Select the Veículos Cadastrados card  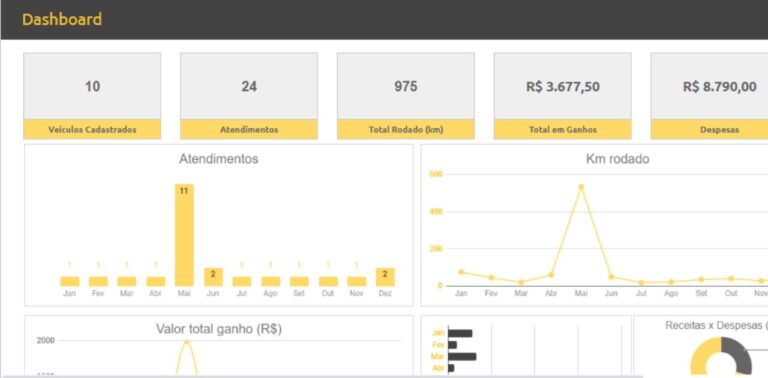tap(92, 96)
